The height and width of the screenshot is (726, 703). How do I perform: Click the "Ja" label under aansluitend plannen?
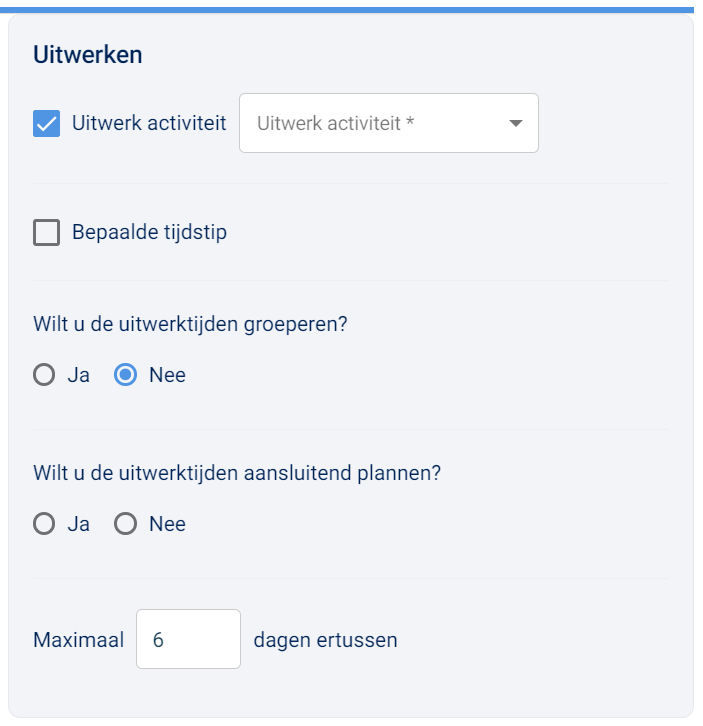[x=78, y=524]
